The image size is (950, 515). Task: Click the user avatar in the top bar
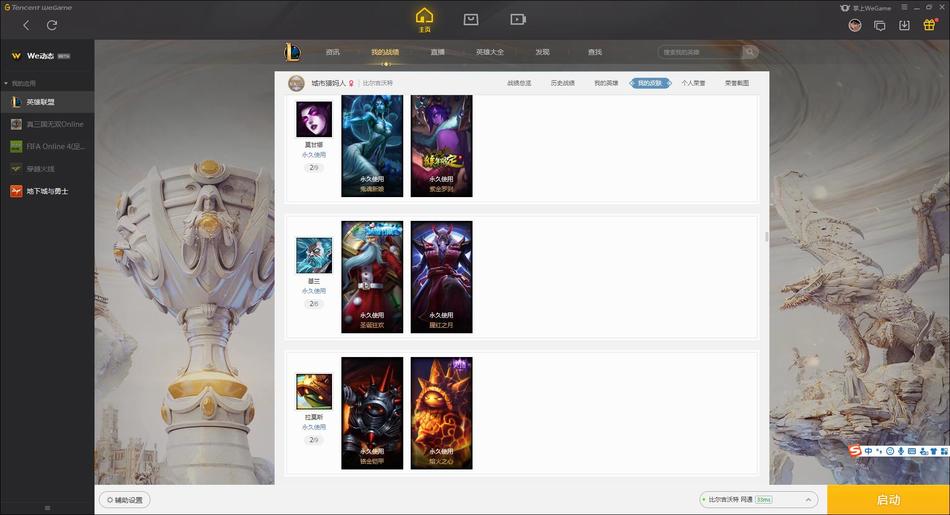point(855,25)
